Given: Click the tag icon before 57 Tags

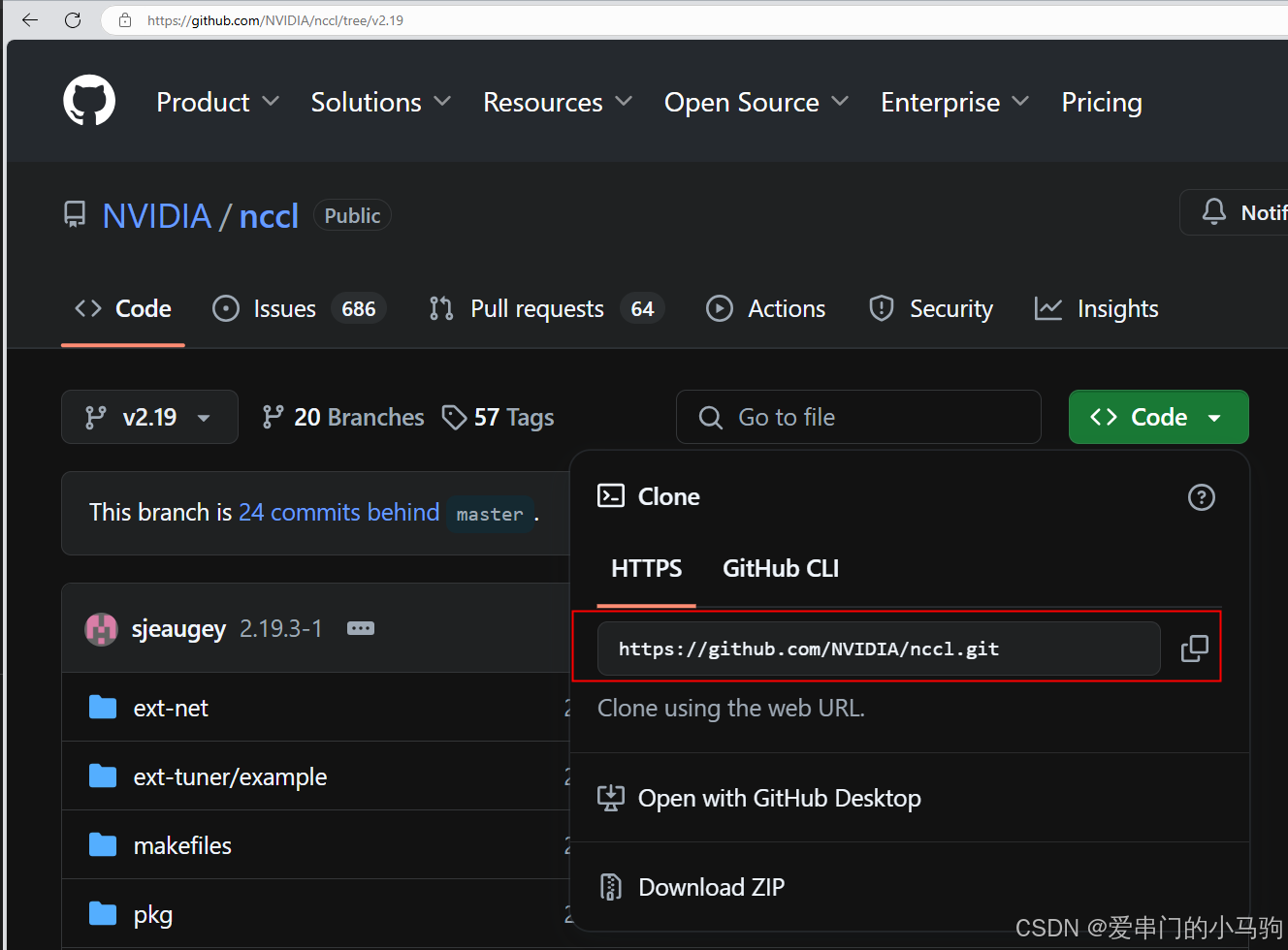Looking at the screenshot, I should click(454, 417).
